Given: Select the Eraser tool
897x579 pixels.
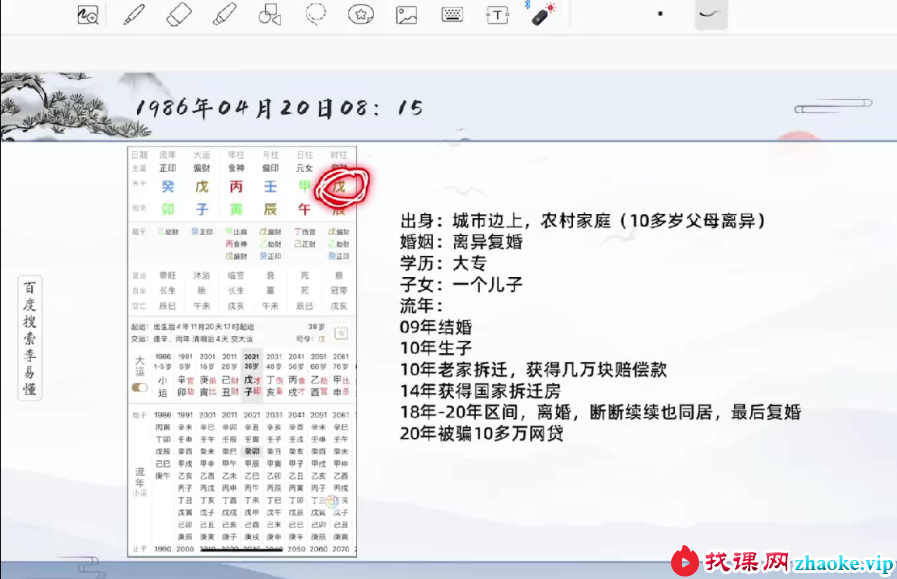Looking at the screenshot, I should [179, 15].
